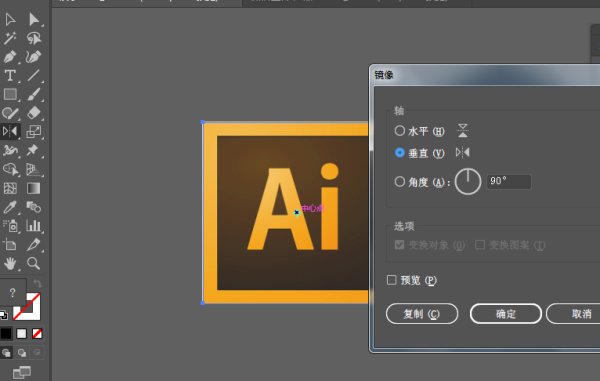The width and height of the screenshot is (600, 381).
Task: Choose the Mesh tool
Action: 10,188
